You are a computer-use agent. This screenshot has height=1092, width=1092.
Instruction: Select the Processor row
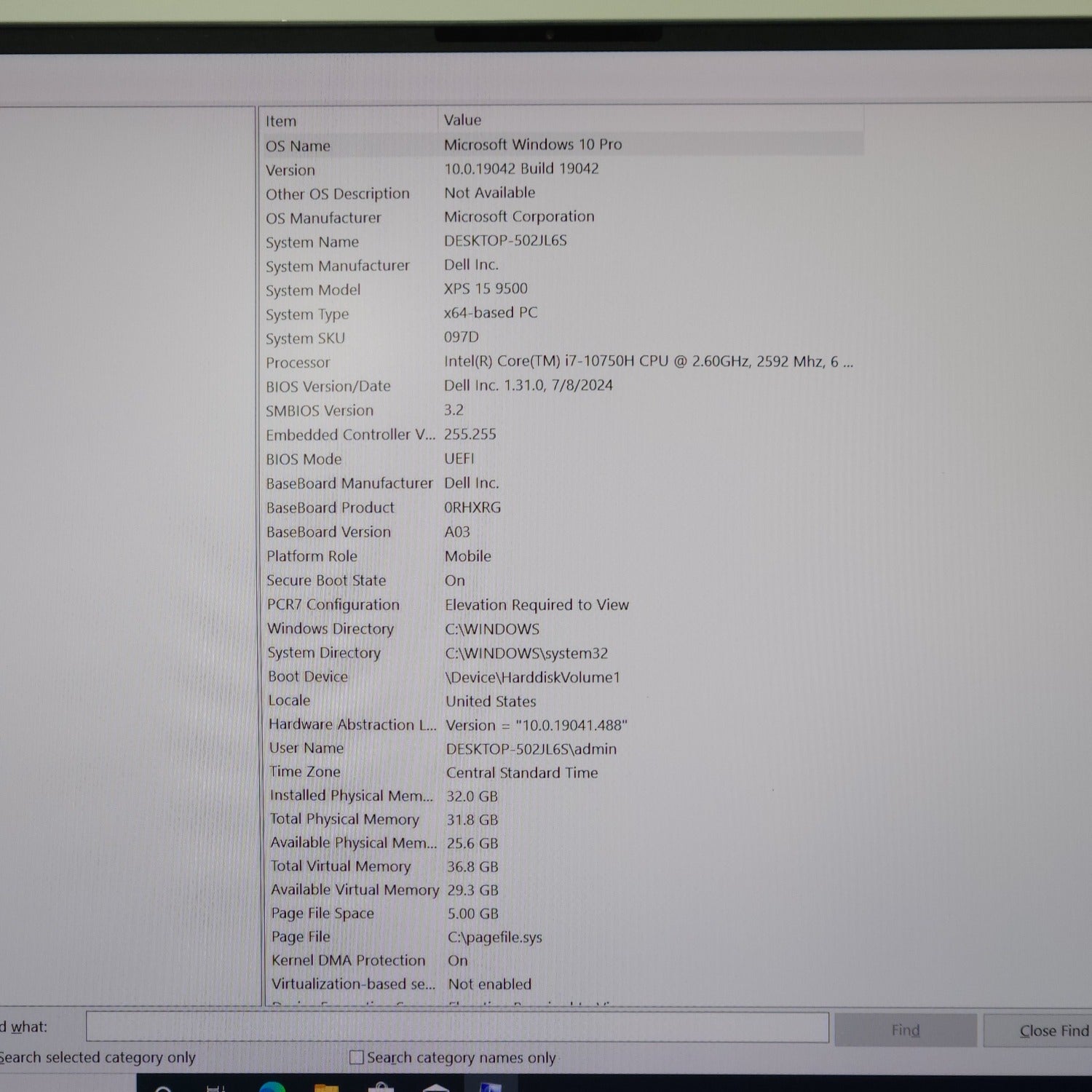point(298,363)
